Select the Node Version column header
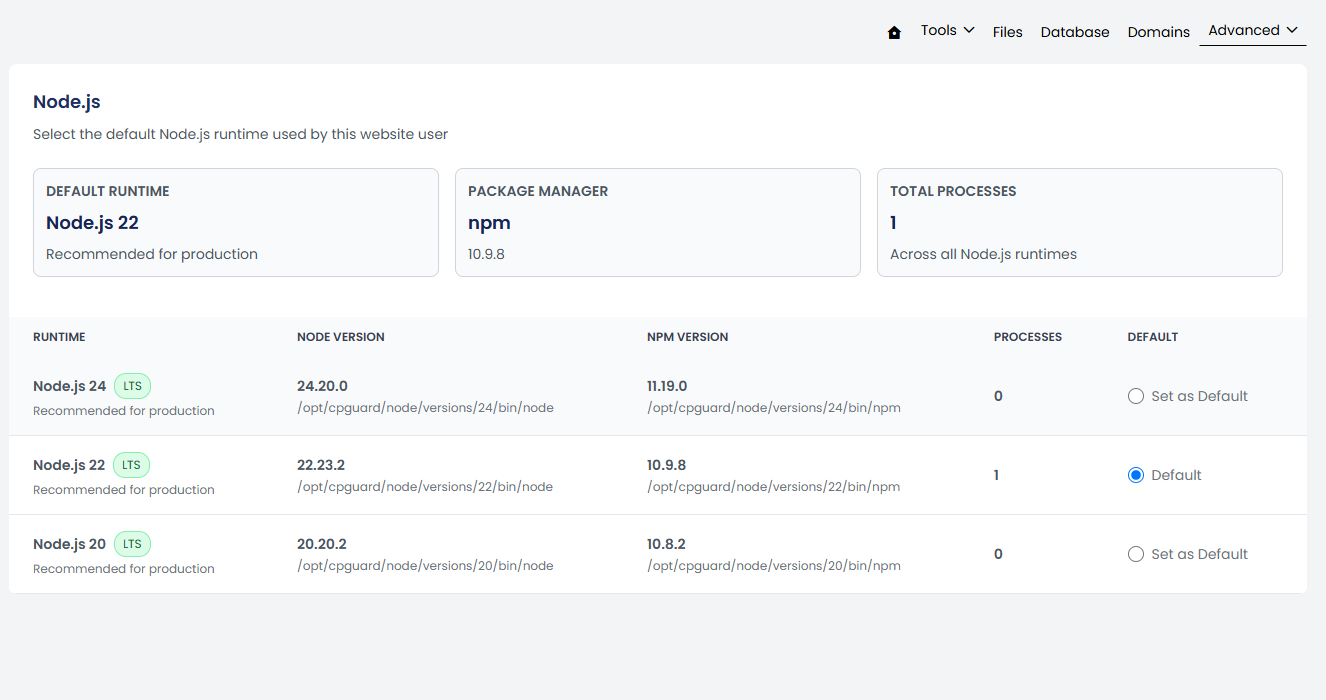 pyautogui.click(x=341, y=337)
